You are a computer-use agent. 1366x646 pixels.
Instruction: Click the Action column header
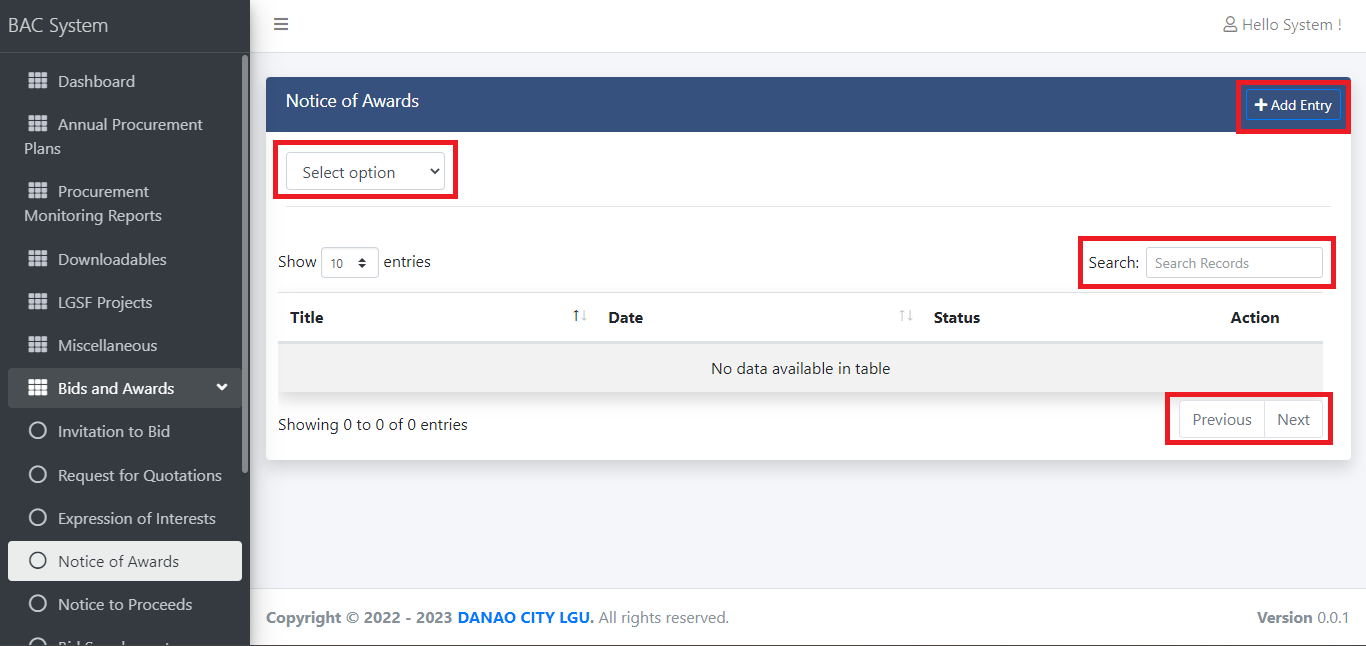(1255, 317)
